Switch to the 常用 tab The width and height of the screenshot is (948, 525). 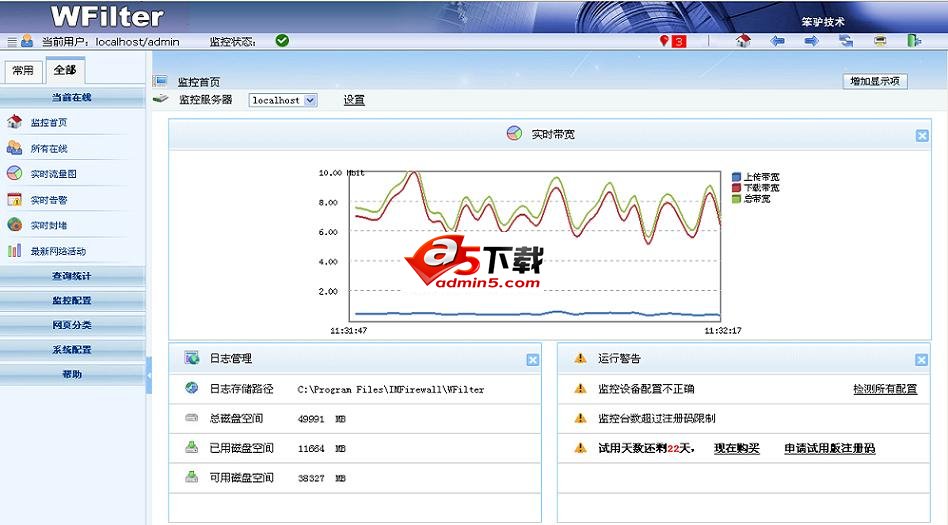tap(23, 71)
